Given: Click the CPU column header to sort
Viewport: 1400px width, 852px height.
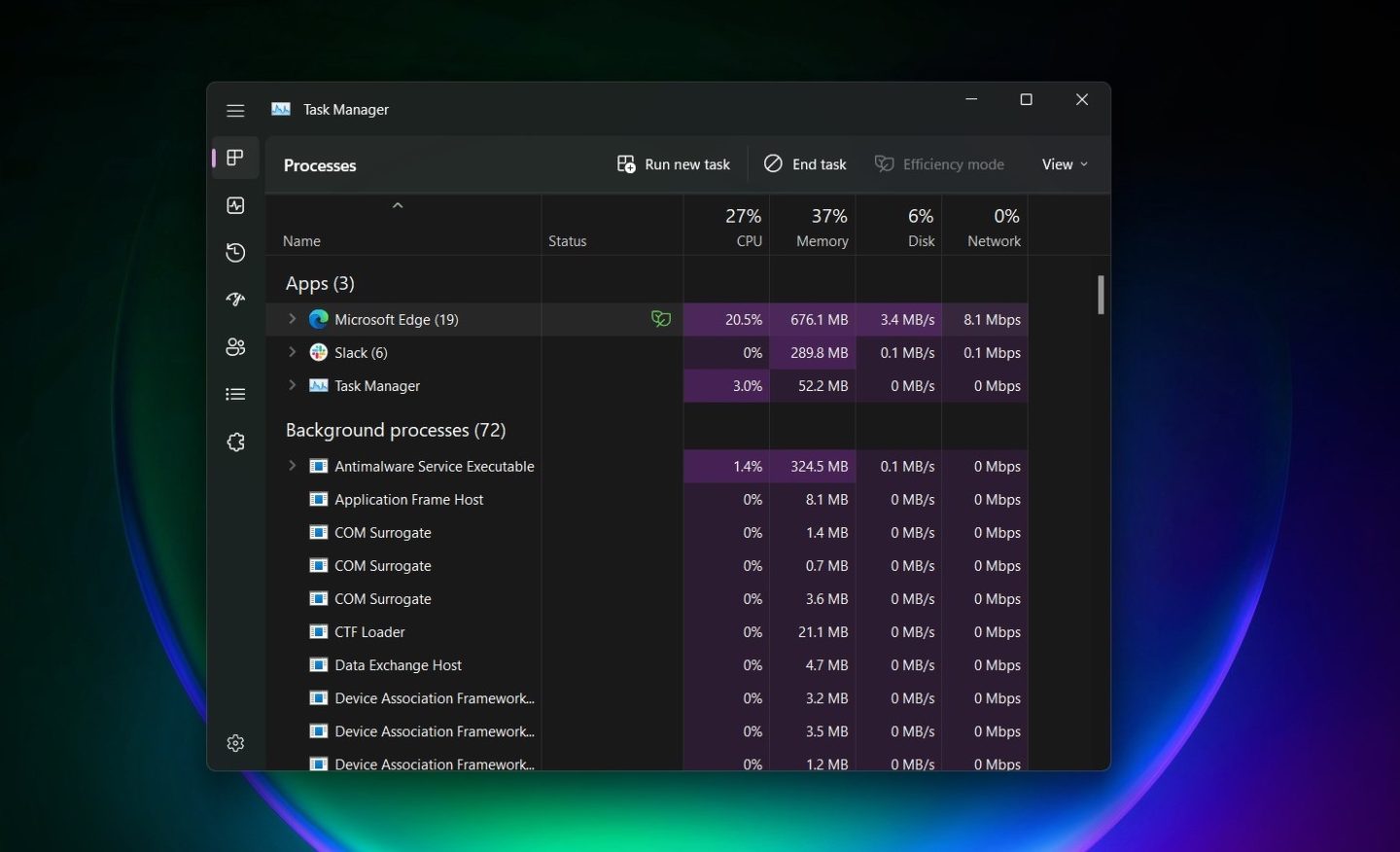Looking at the screenshot, I should (x=741, y=225).
